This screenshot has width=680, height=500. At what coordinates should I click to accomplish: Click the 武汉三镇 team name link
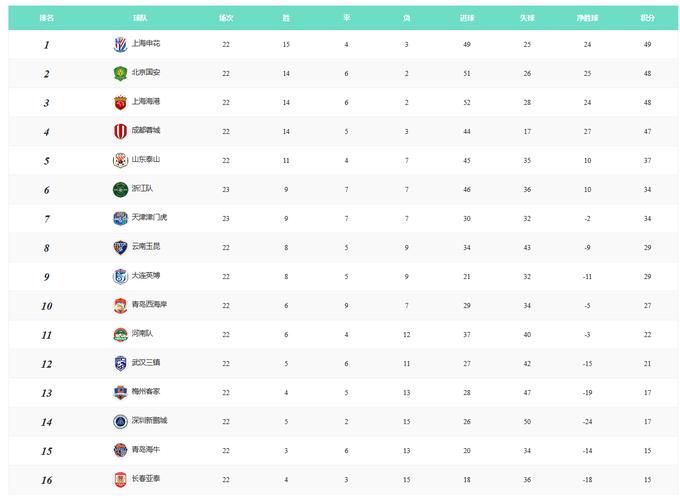146,363
